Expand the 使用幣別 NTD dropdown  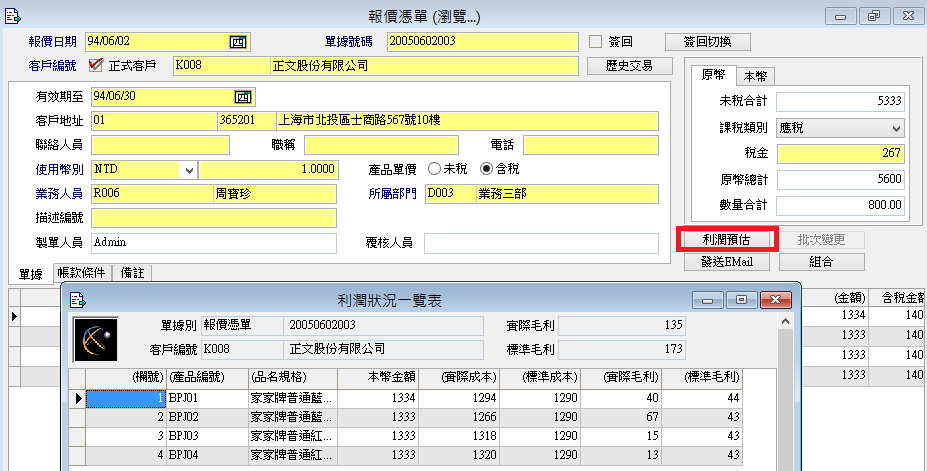pos(189,170)
